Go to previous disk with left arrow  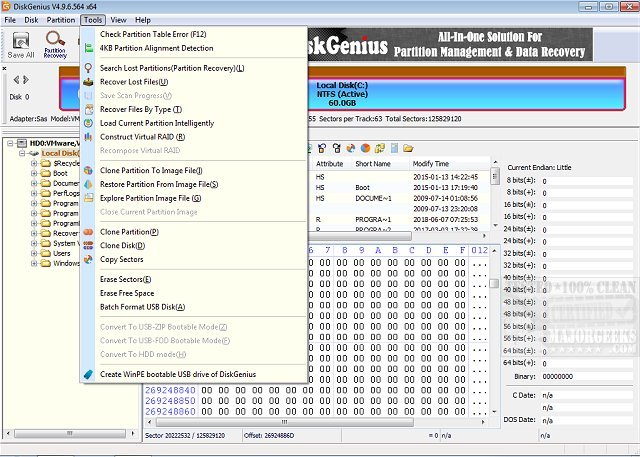click(x=16, y=80)
